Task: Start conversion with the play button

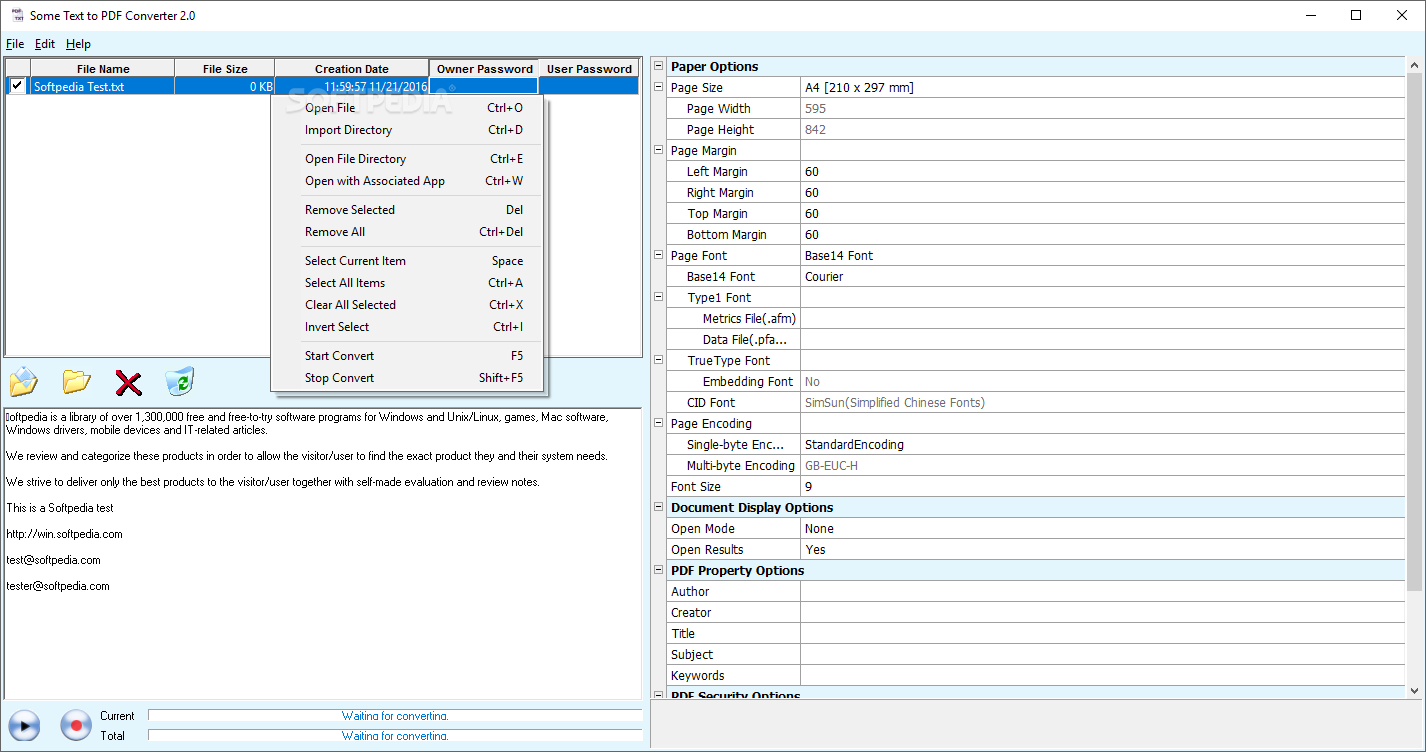Action: coord(23,725)
